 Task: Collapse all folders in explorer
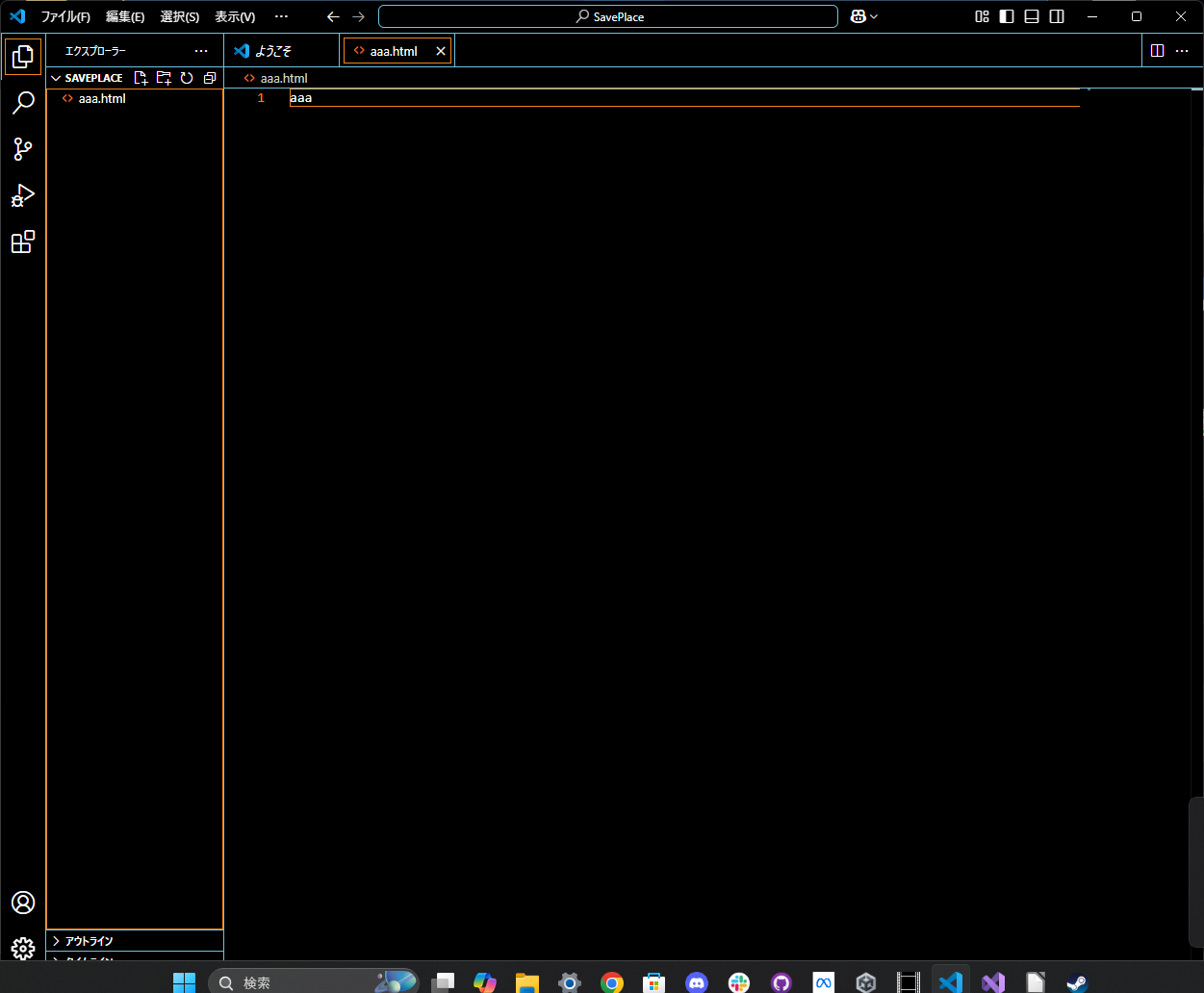click(210, 78)
